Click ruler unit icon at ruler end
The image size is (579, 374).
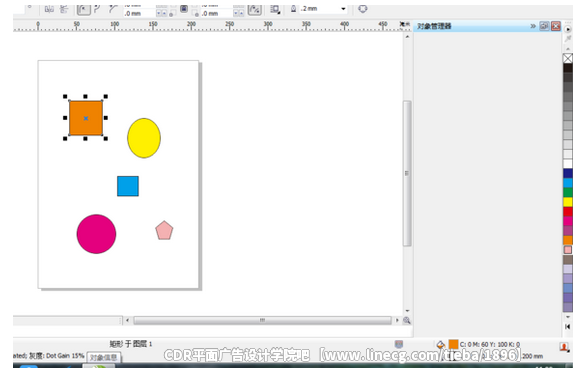[405, 24]
